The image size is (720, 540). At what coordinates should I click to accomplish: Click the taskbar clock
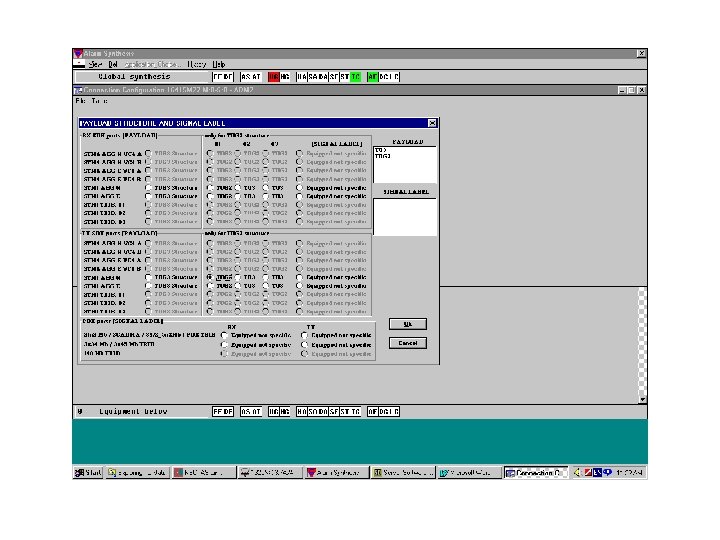point(630,472)
